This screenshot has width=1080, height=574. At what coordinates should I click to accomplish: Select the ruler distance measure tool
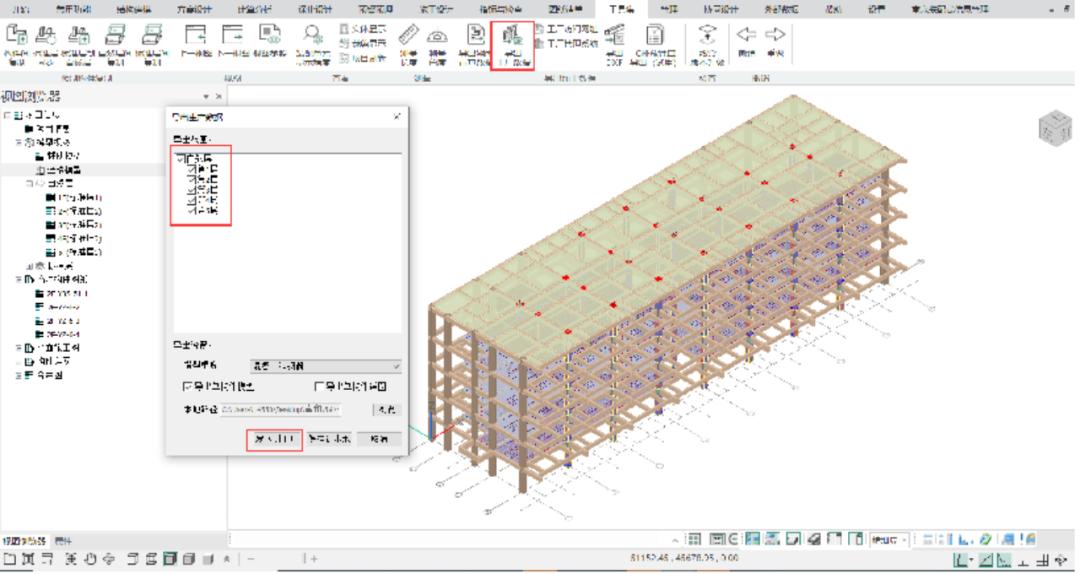(410, 35)
